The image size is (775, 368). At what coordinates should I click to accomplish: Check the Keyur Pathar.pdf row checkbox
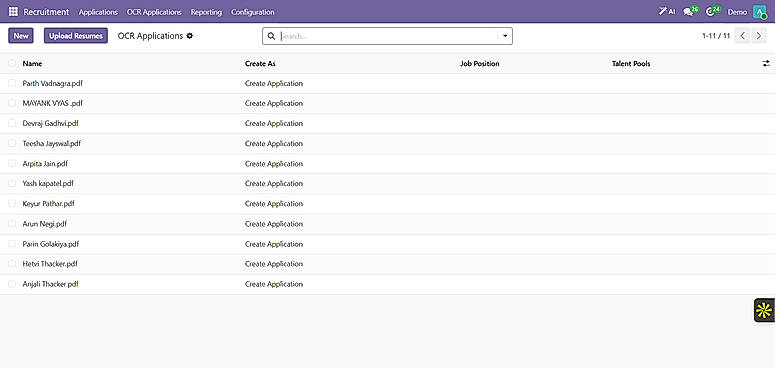pyautogui.click(x=12, y=204)
